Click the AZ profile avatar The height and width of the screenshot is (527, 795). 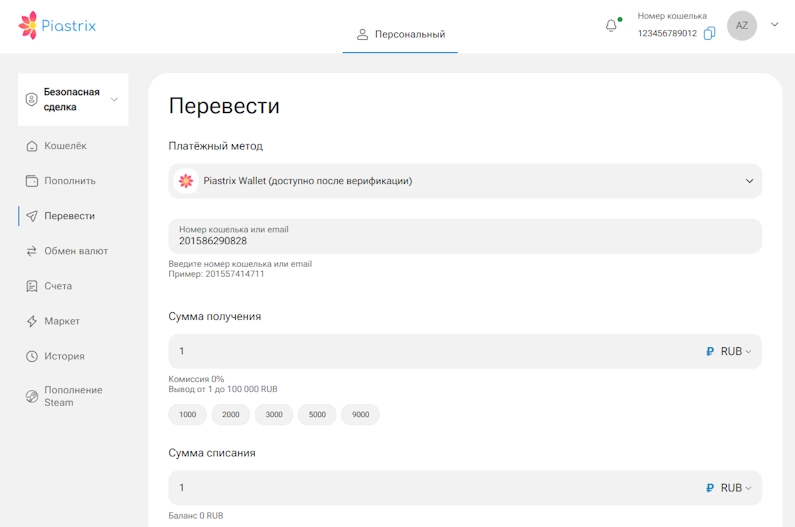click(x=741, y=26)
